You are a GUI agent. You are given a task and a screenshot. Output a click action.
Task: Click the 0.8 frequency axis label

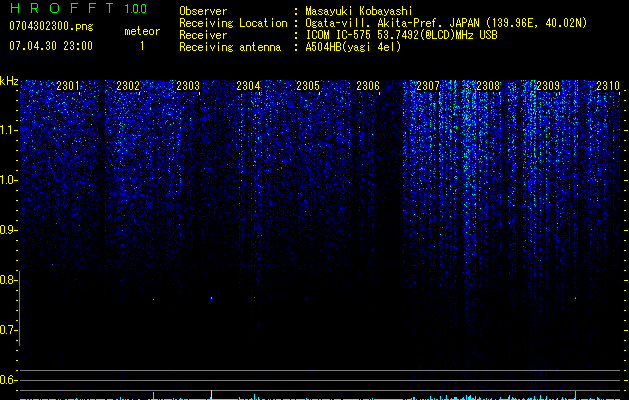click(8, 280)
